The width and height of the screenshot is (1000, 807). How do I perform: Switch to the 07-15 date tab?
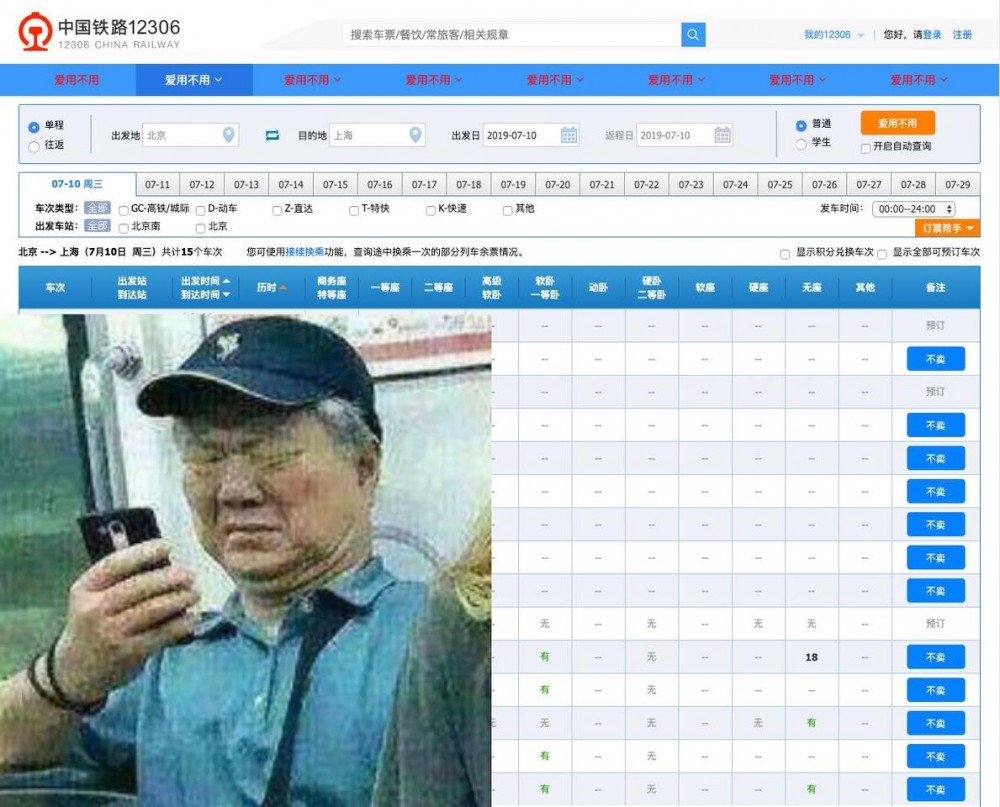pyautogui.click(x=336, y=183)
